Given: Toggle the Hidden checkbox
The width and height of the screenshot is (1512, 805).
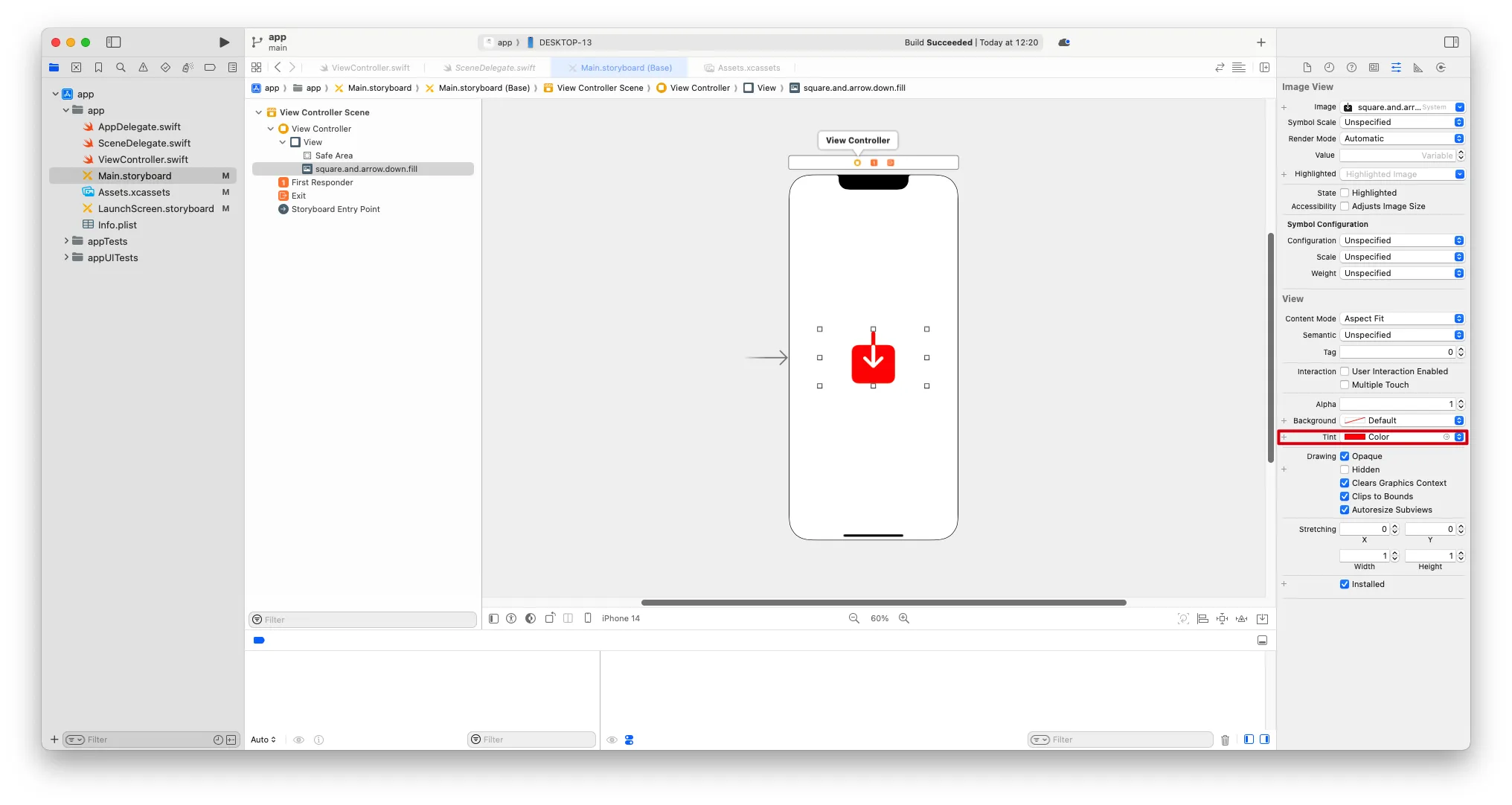Looking at the screenshot, I should point(1345,469).
